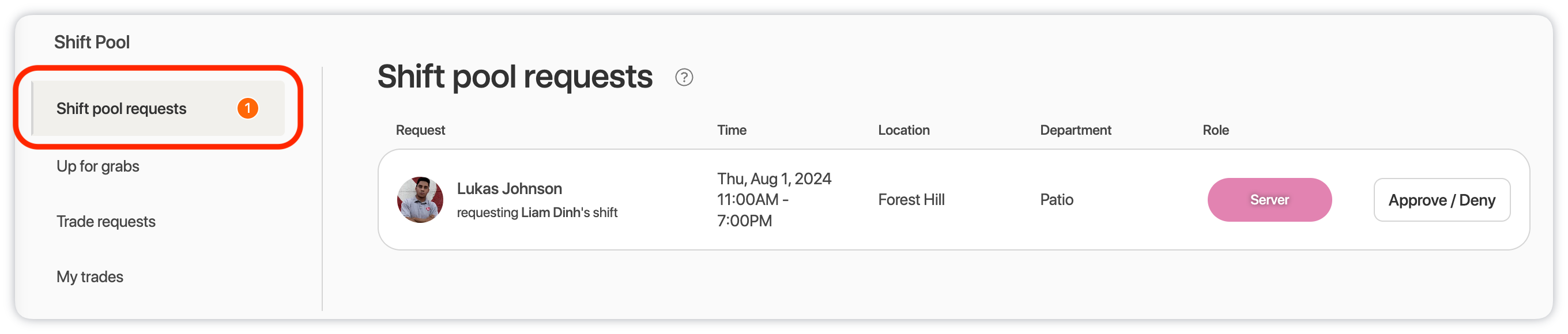Click the Approve / Deny button
Viewport: 1568px width, 334px height.
pos(1441,200)
